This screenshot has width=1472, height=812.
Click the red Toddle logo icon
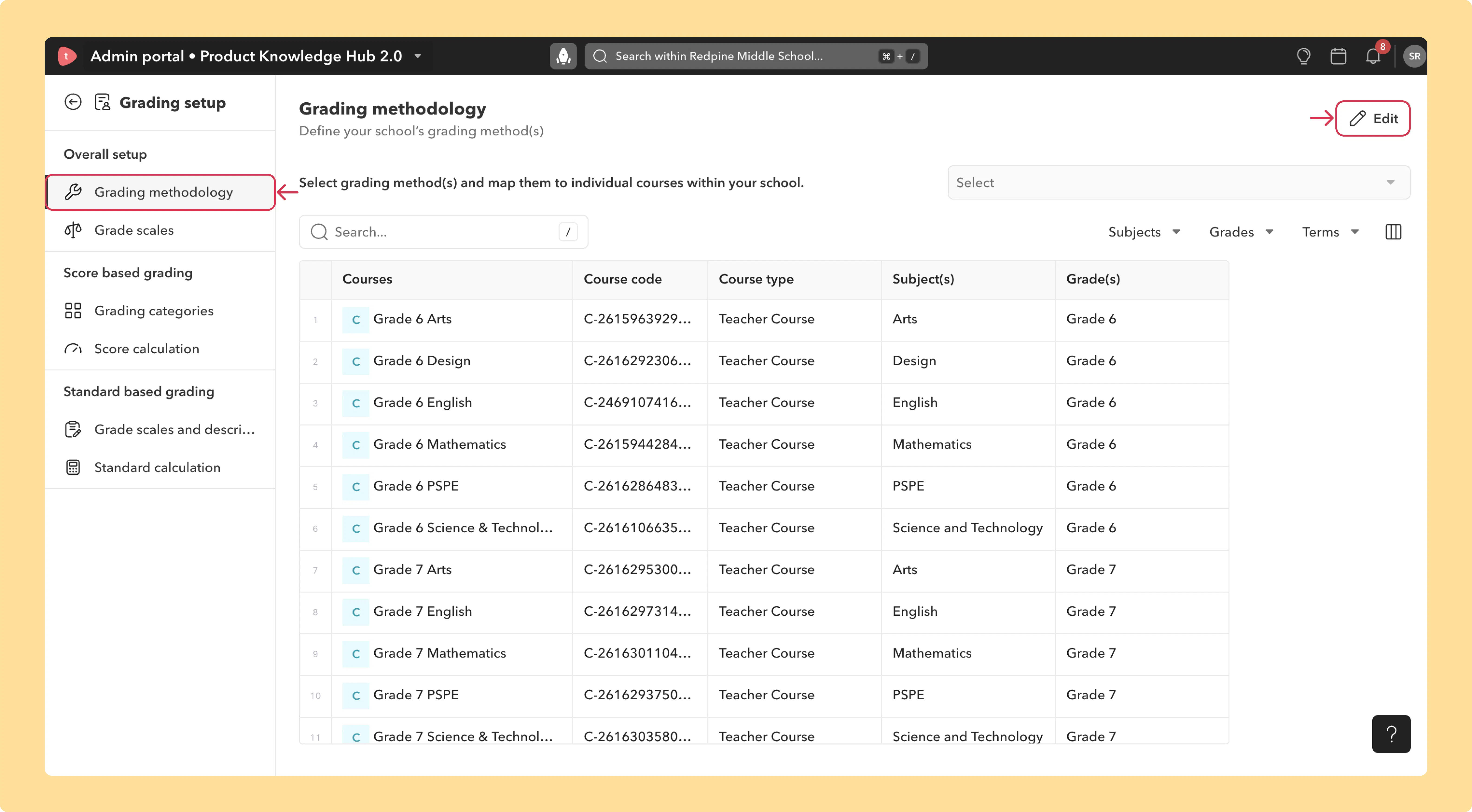pyautogui.click(x=67, y=56)
